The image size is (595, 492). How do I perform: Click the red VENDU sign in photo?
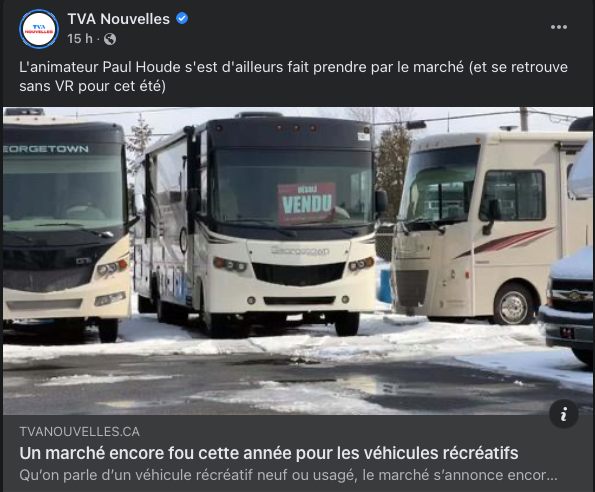coord(307,203)
